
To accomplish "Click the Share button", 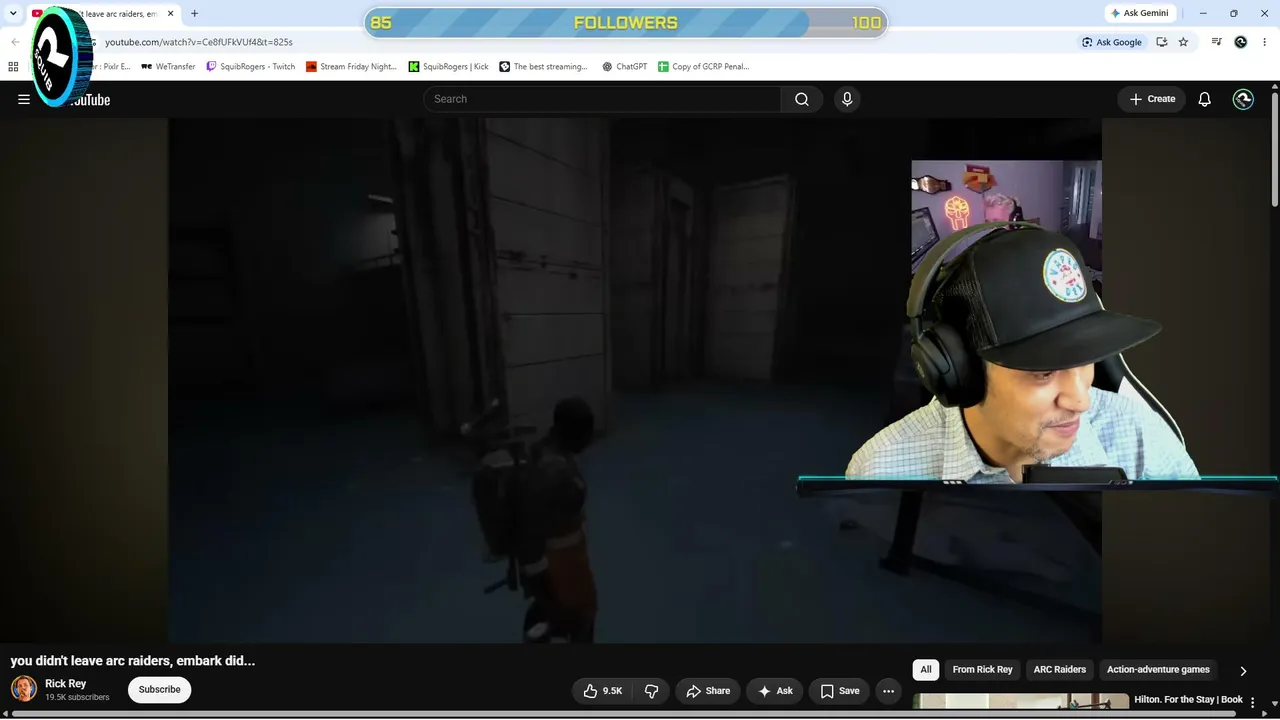I will [x=708, y=691].
